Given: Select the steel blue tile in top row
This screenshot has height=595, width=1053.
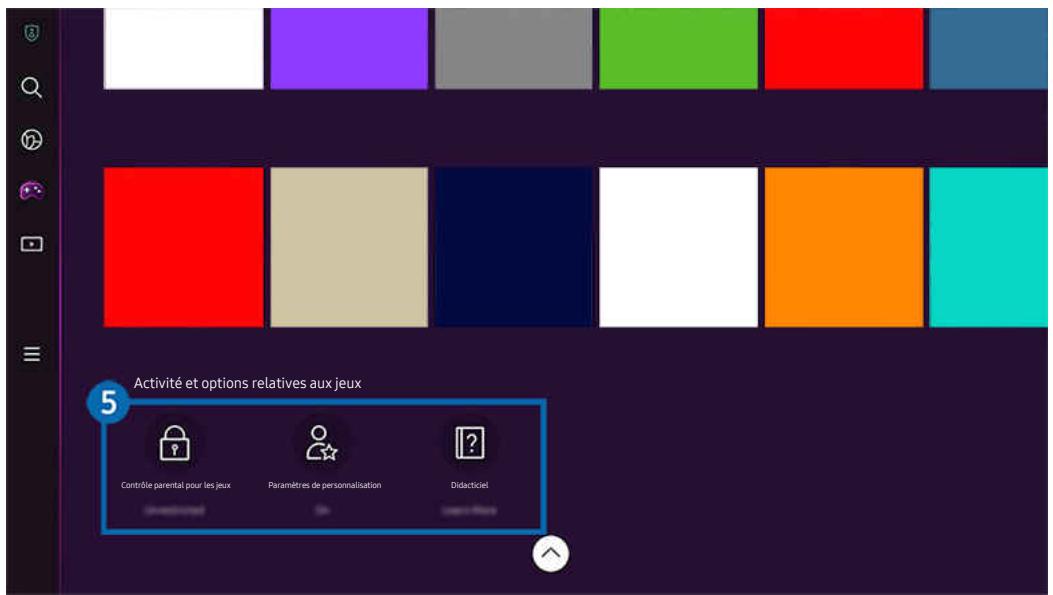Looking at the screenshot, I should click(989, 48).
